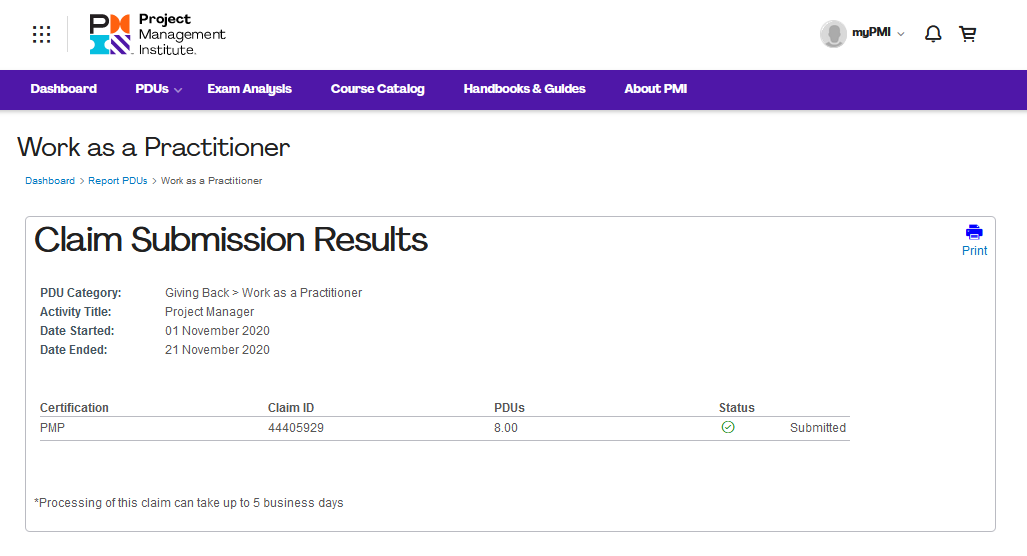Click the PDU Category label
Screen dimensions: 1027x556
pyautogui.click(x=81, y=293)
